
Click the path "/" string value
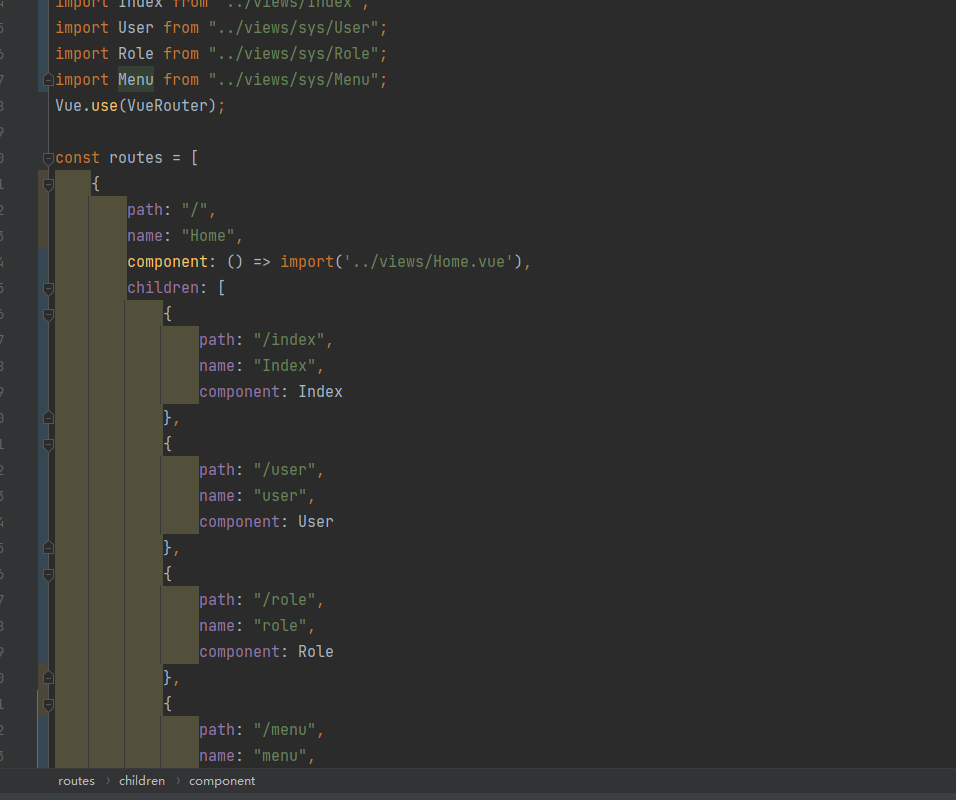194,210
